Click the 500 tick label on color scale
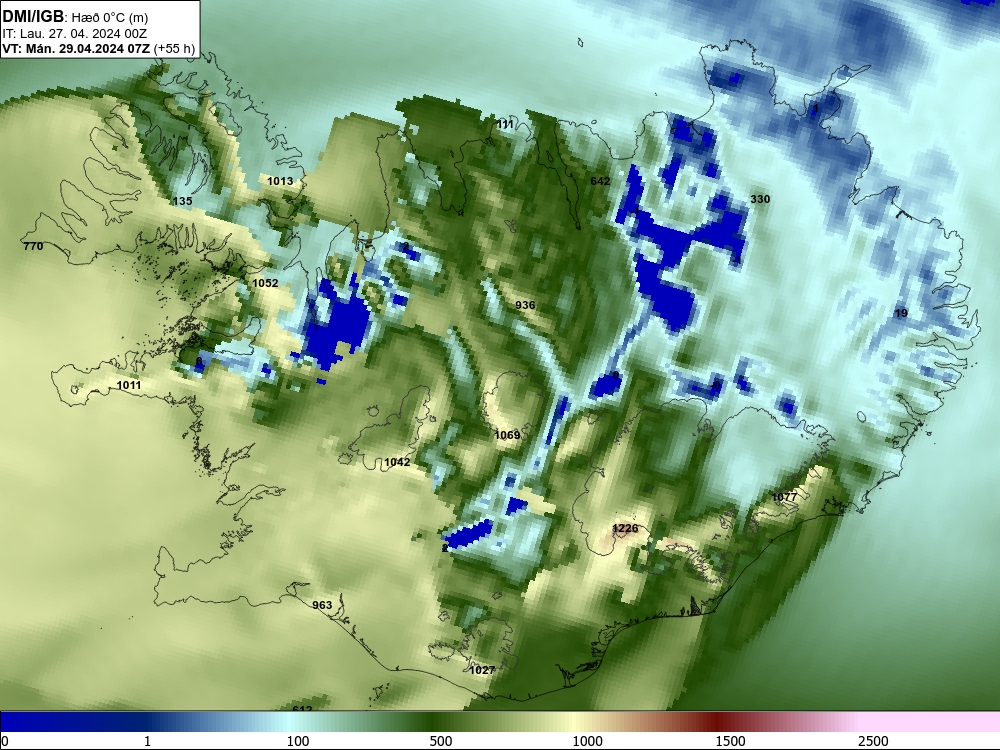The image size is (1000, 750). (x=441, y=741)
